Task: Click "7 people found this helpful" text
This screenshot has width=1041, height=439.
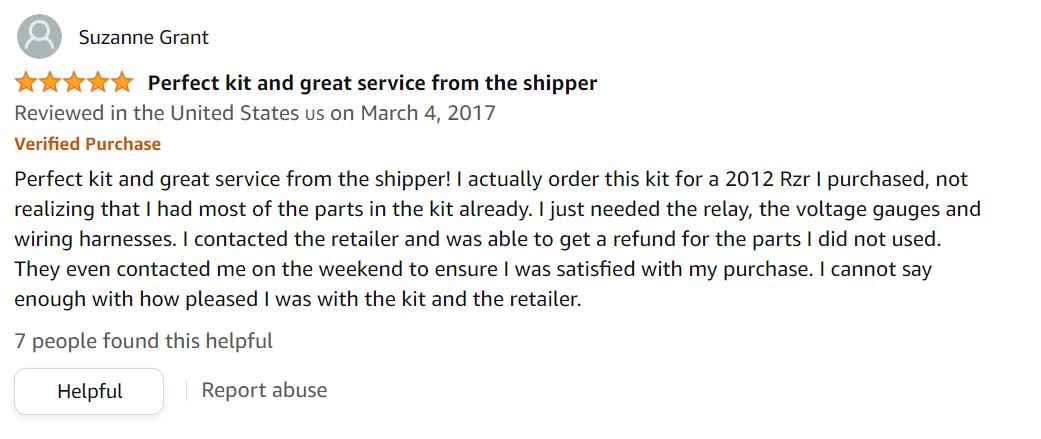Action: (x=144, y=341)
